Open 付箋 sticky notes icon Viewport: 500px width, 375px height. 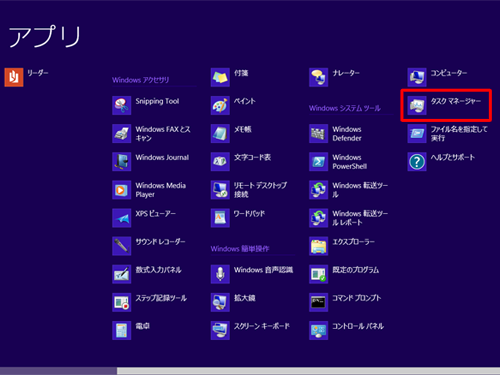tap(220, 77)
